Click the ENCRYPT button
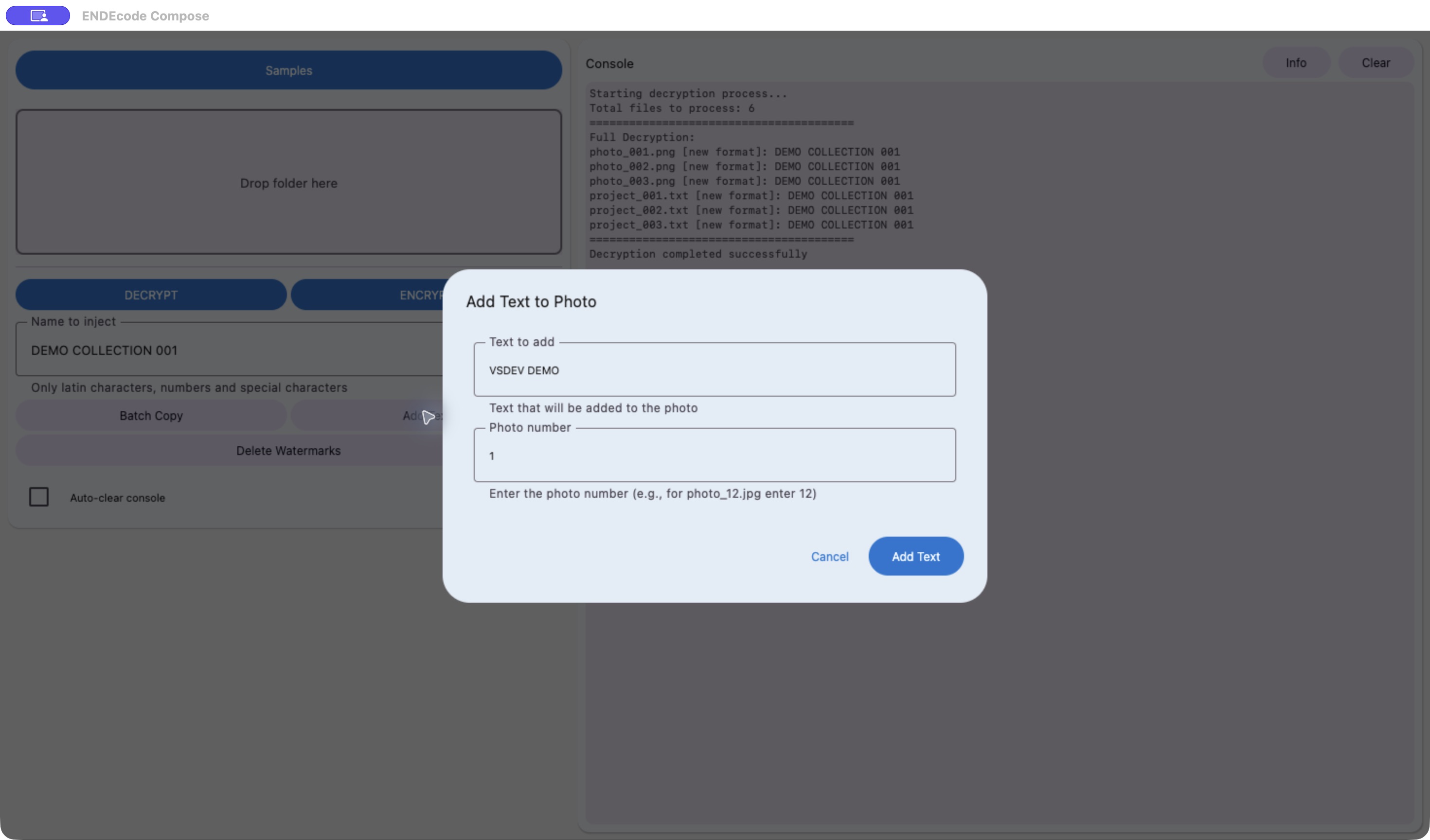The height and width of the screenshot is (840, 1430). click(368, 295)
